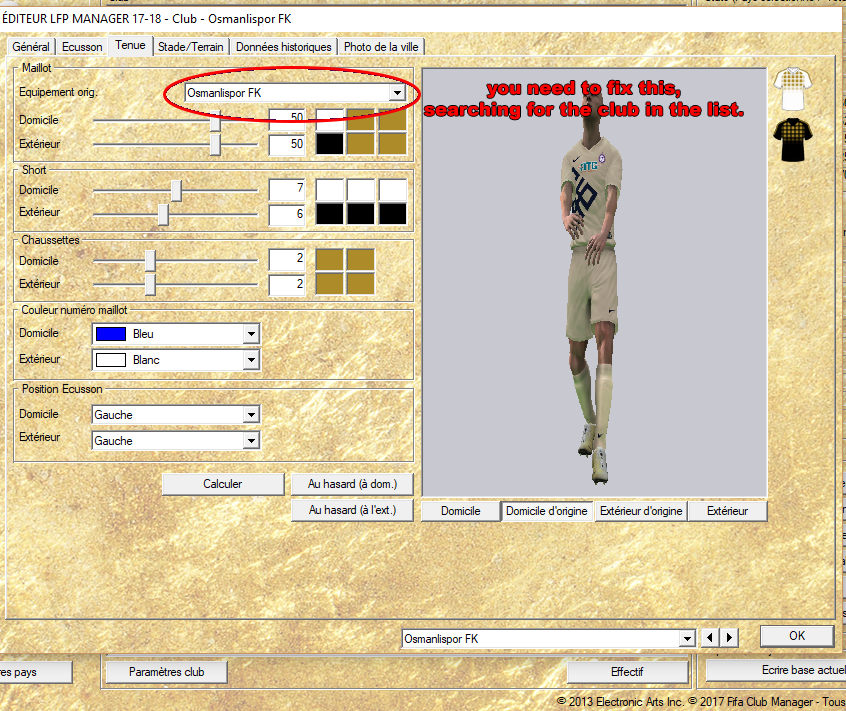Pick Maillot Extérieur black first swatch
The height and width of the screenshot is (711, 846).
pos(330,144)
